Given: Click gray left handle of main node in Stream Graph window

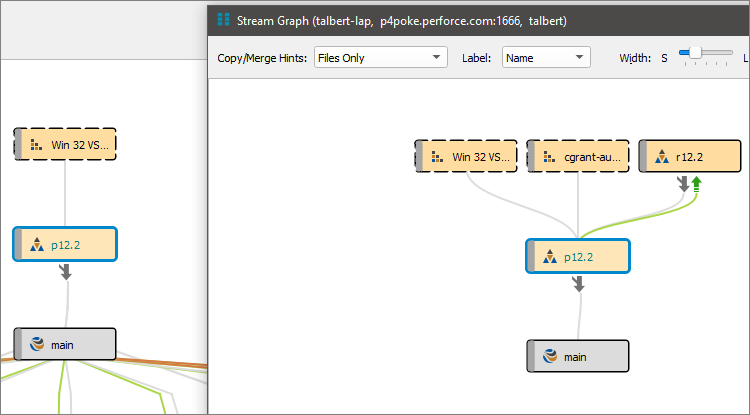Looking at the screenshot, I should click(531, 356).
